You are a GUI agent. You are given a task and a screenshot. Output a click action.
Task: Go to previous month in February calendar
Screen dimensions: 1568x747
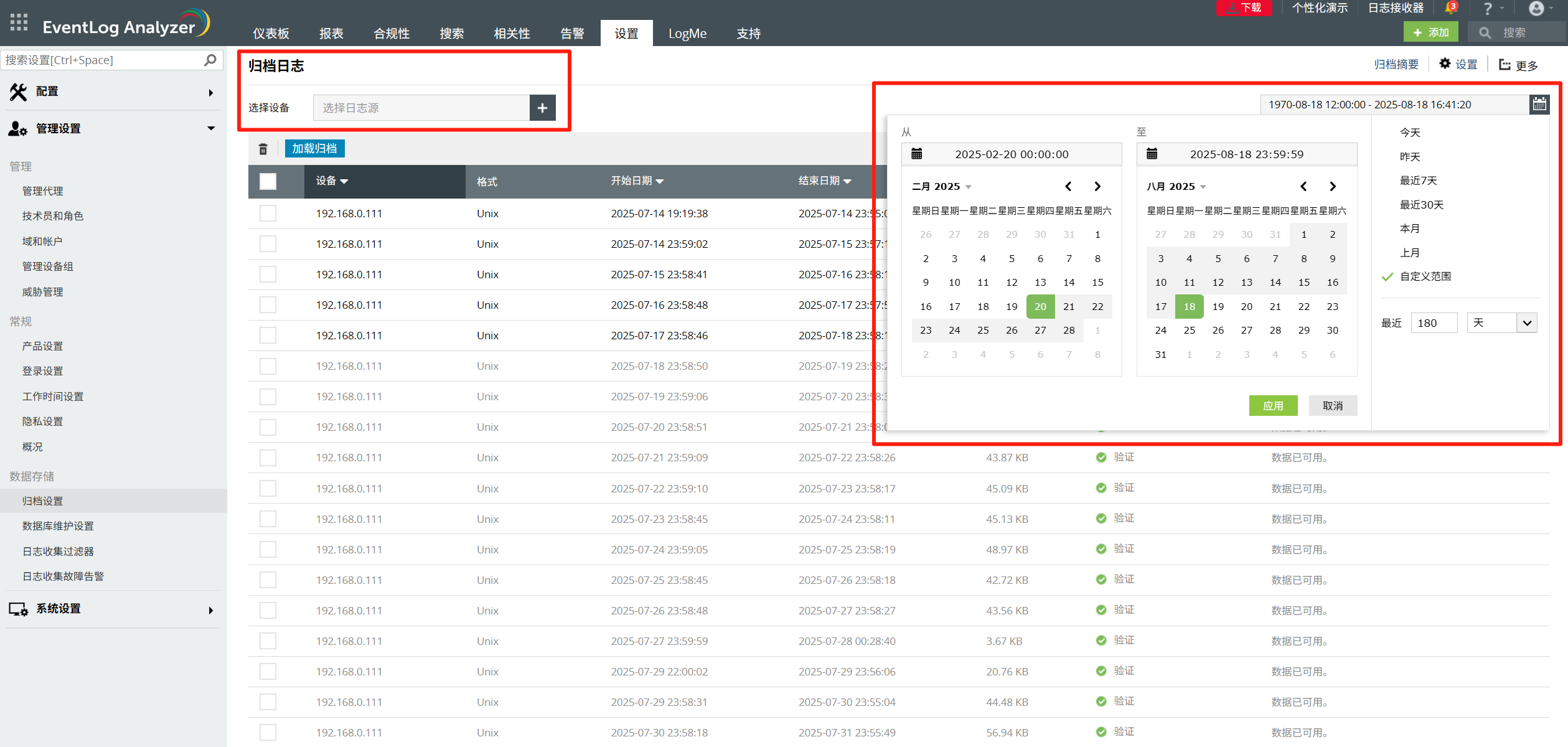tap(1068, 186)
